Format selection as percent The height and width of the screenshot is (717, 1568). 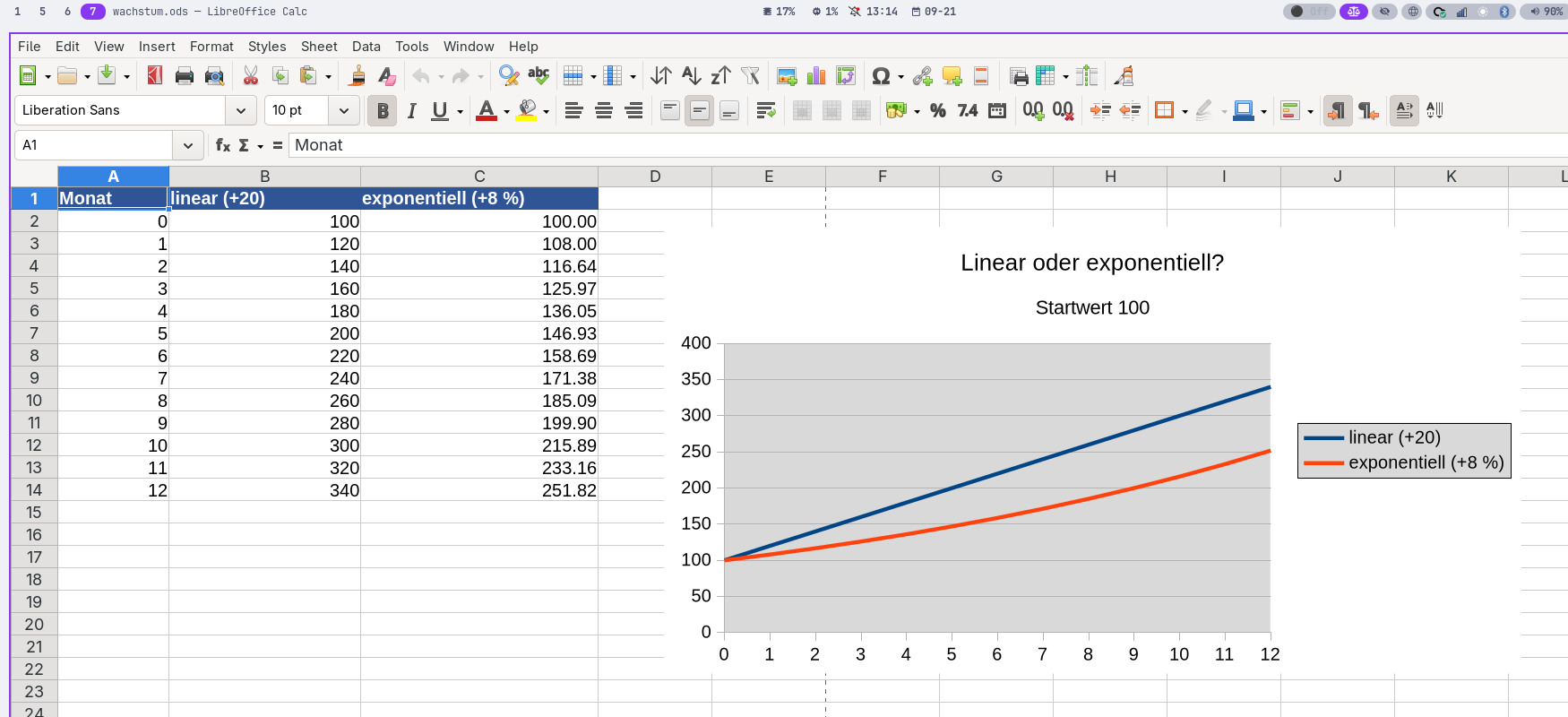pos(938,110)
